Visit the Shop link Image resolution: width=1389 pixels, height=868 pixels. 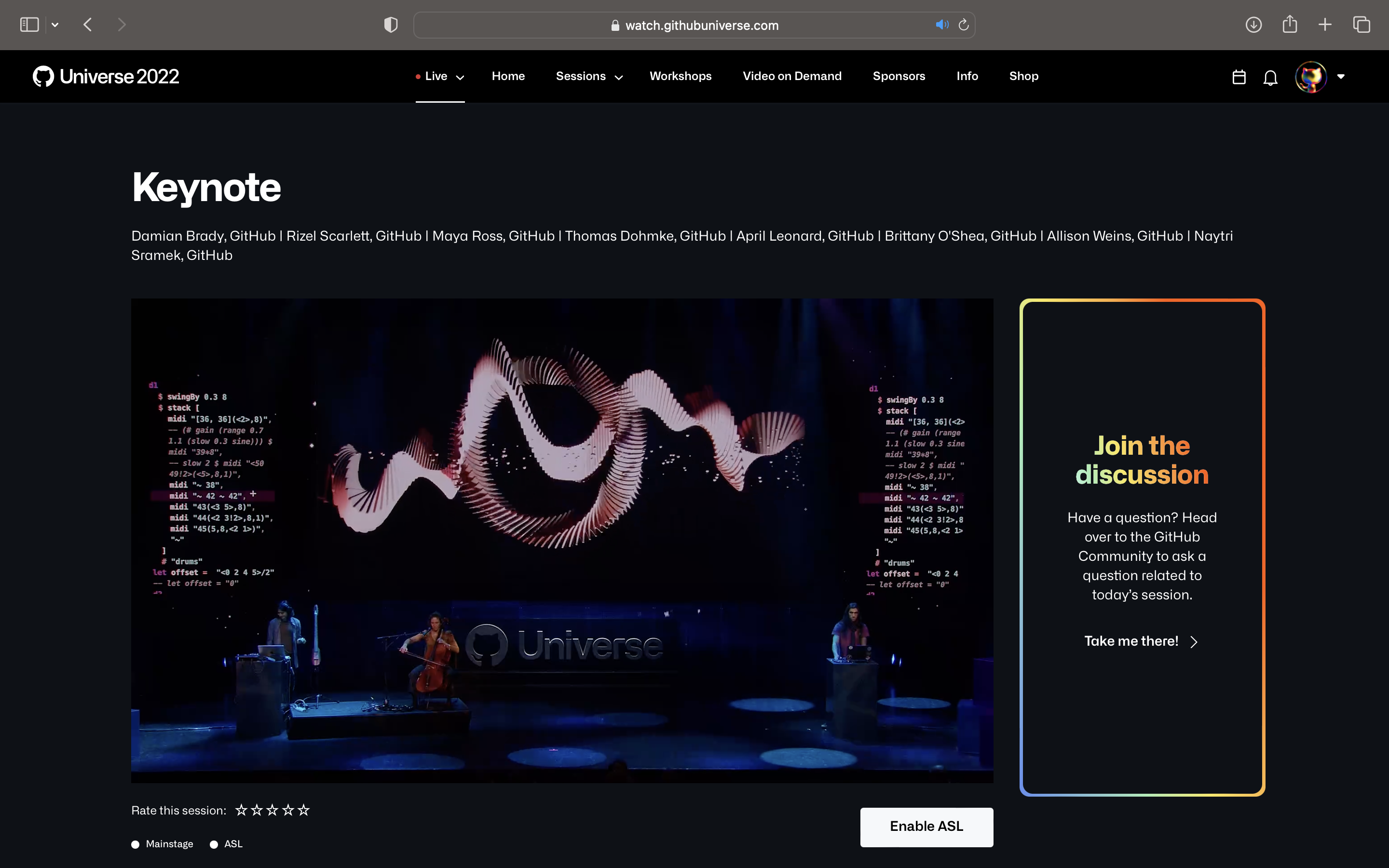pyautogui.click(x=1023, y=76)
